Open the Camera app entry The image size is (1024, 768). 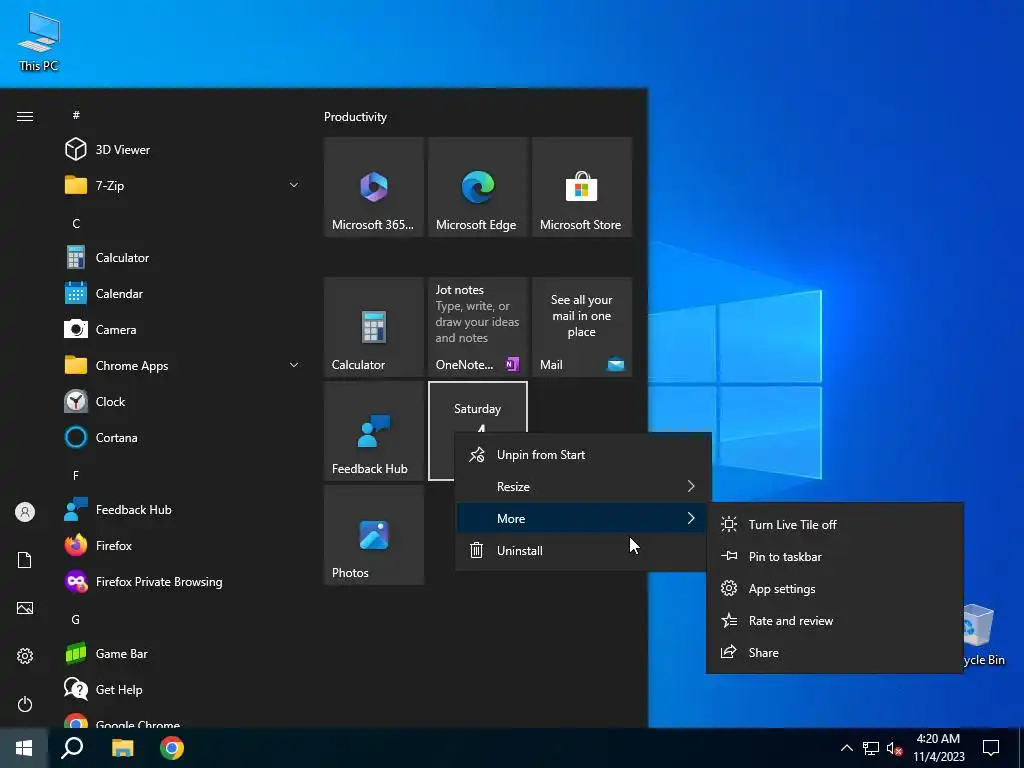pos(183,329)
